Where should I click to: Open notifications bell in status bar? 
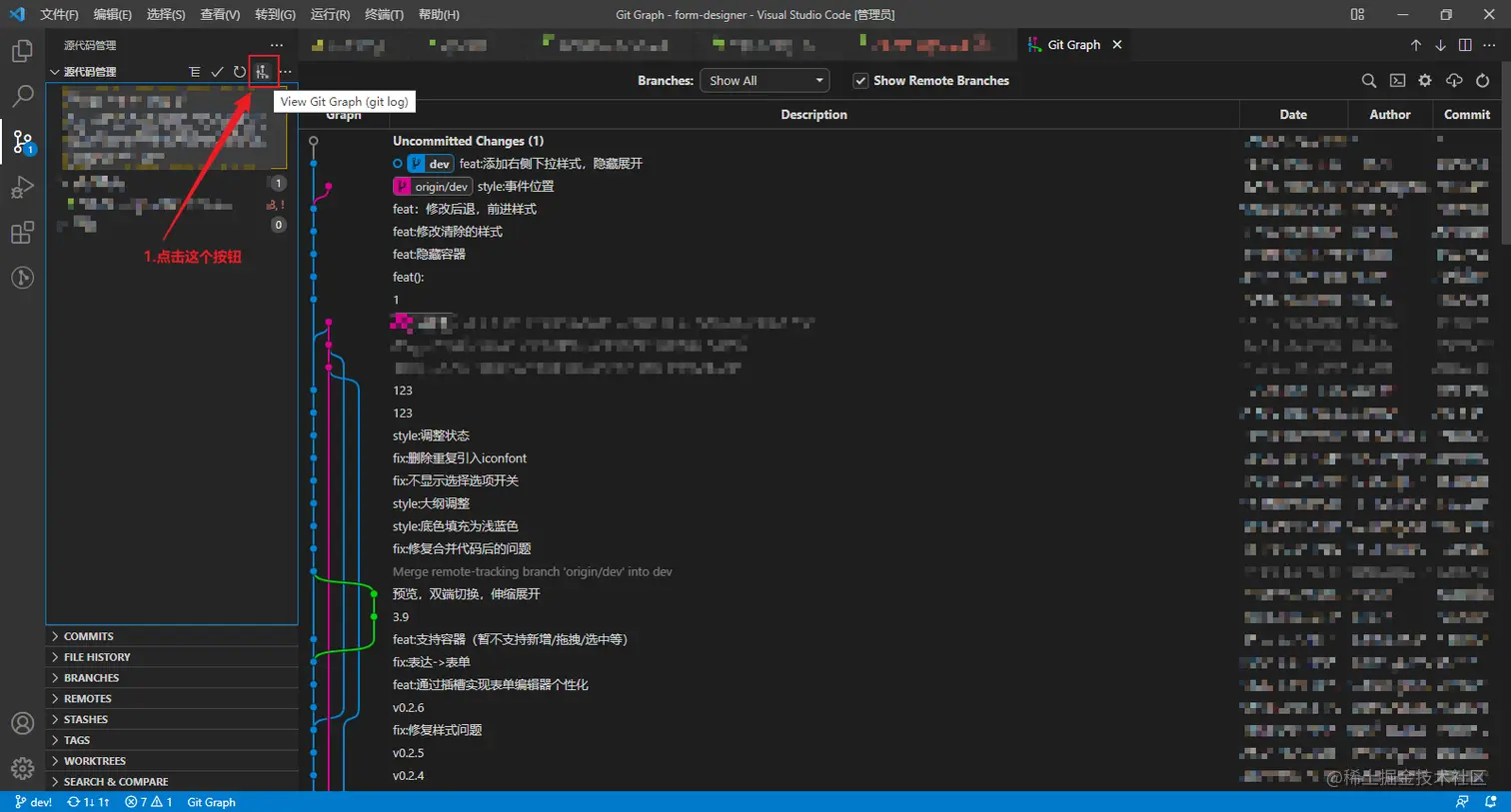click(1491, 802)
